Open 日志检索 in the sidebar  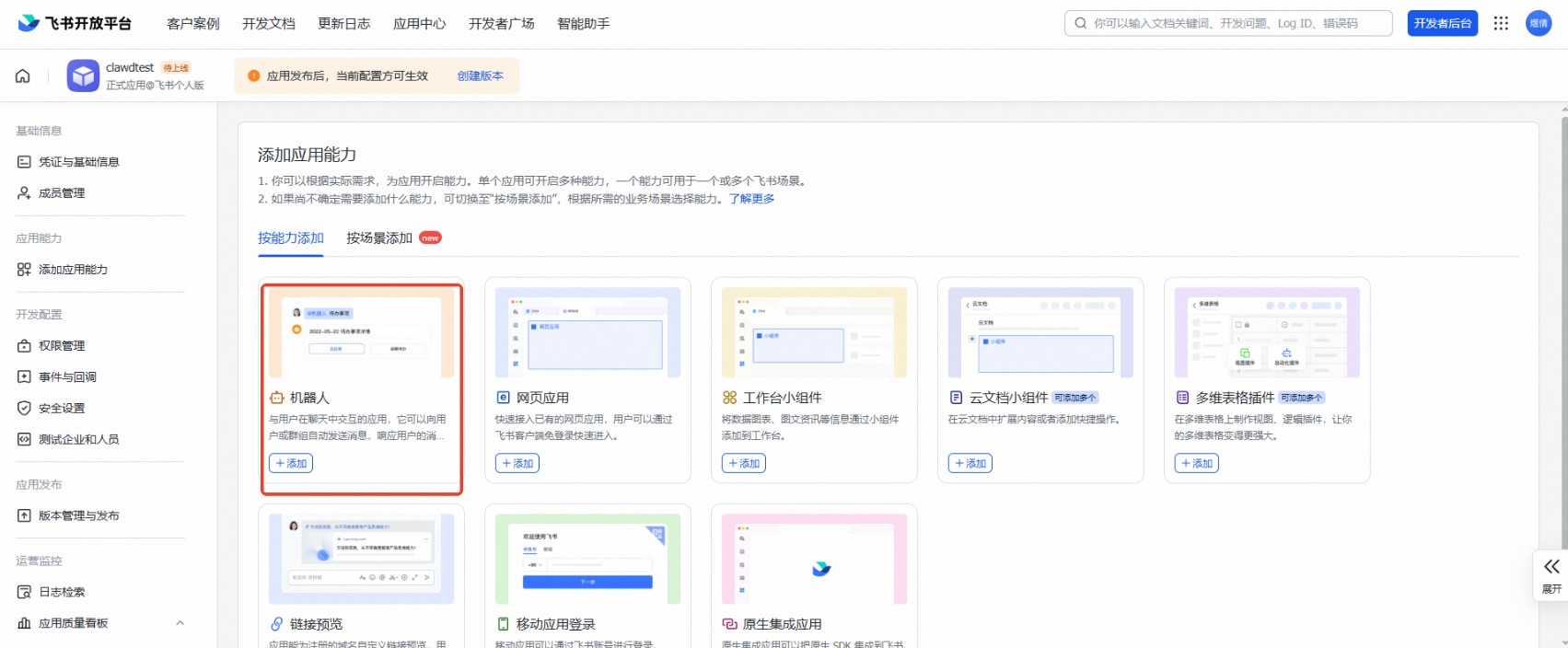pyautogui.click(x=62, y=592)
